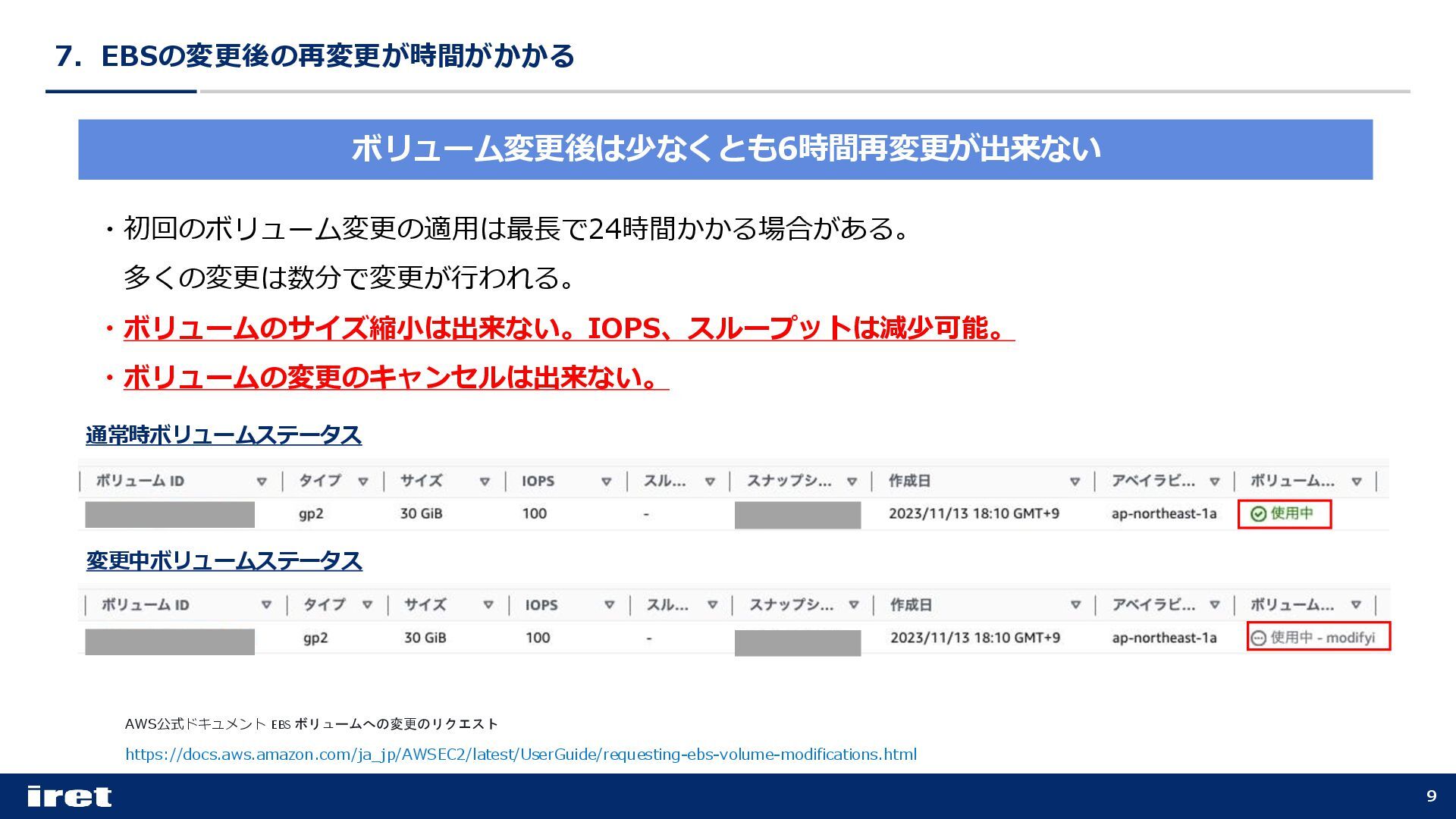Click the blue banner about 6時間再変更

tap(725, 149)
